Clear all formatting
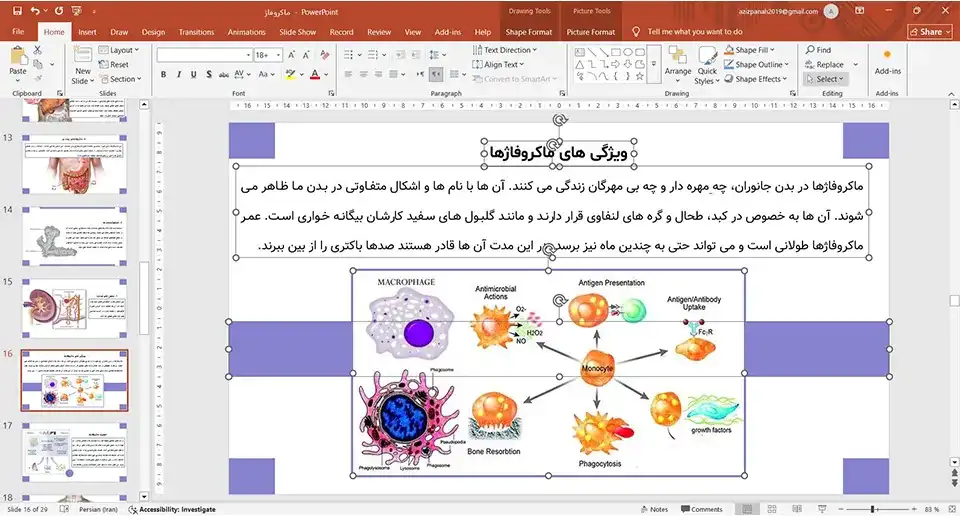 click(x=324, y=55)
